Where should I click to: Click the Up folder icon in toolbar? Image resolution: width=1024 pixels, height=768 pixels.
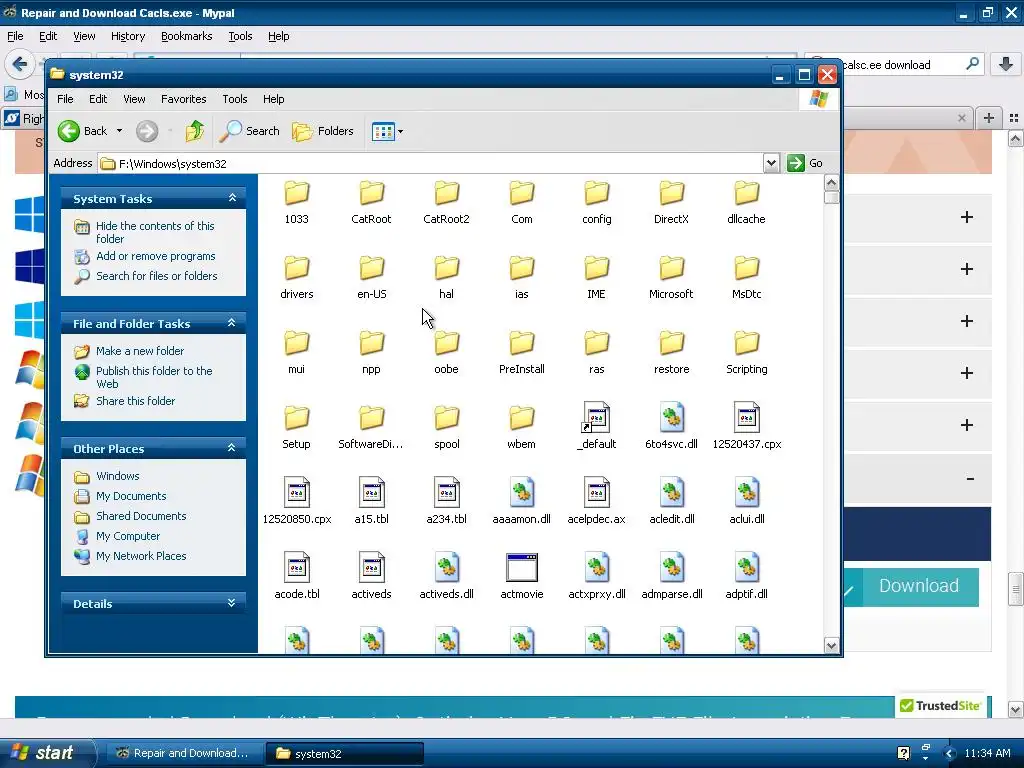(194, 131)
